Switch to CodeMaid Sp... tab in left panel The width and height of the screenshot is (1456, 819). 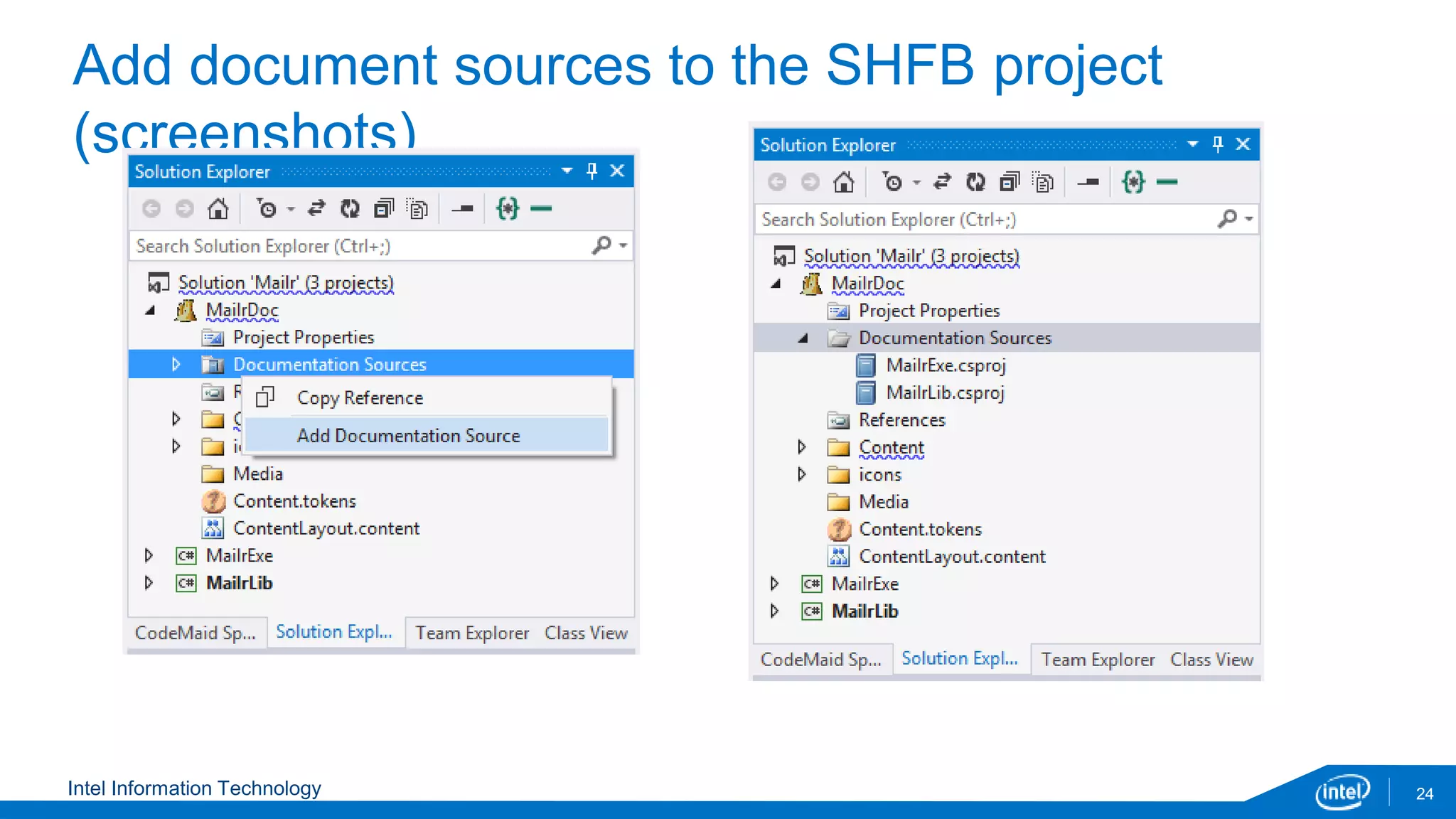tap(196, 632)
